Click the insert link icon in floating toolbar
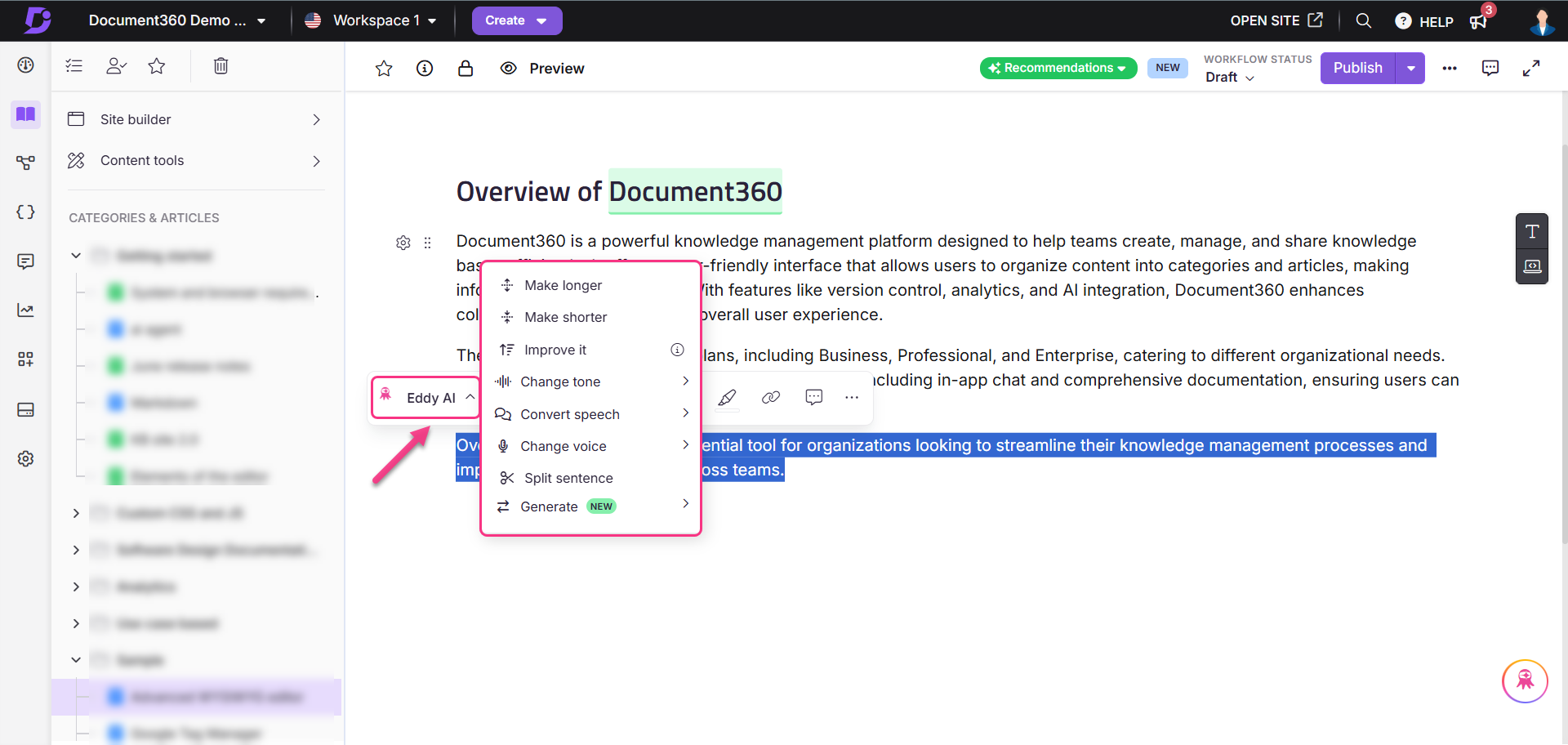 (771, 398)
